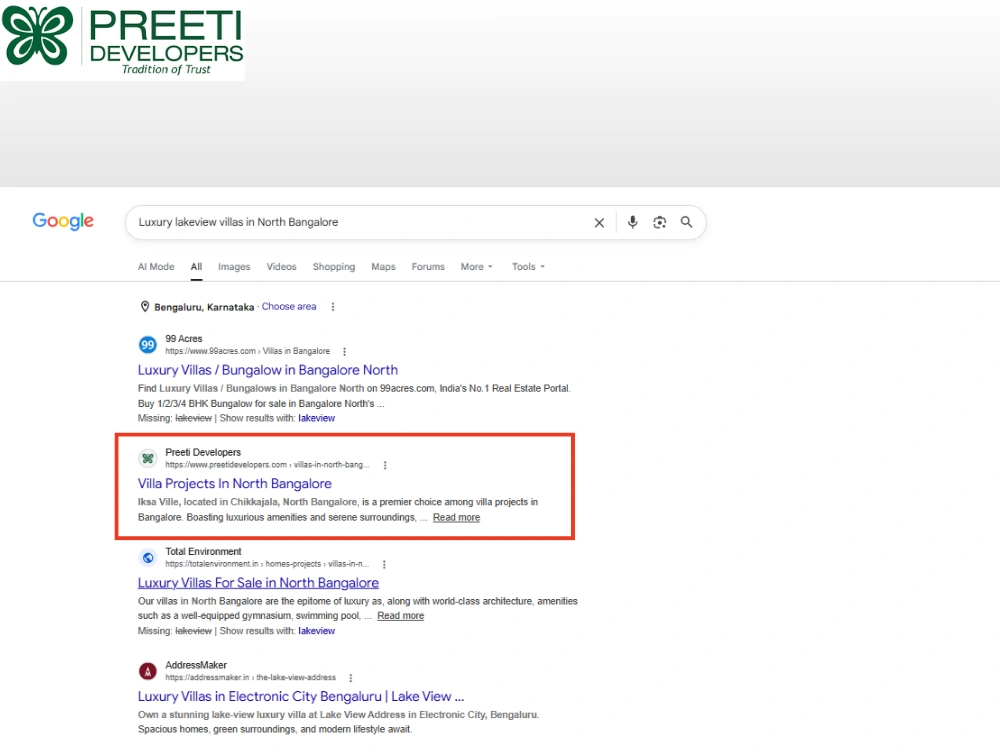Open Google Lens image search icon

click(659, 222)
